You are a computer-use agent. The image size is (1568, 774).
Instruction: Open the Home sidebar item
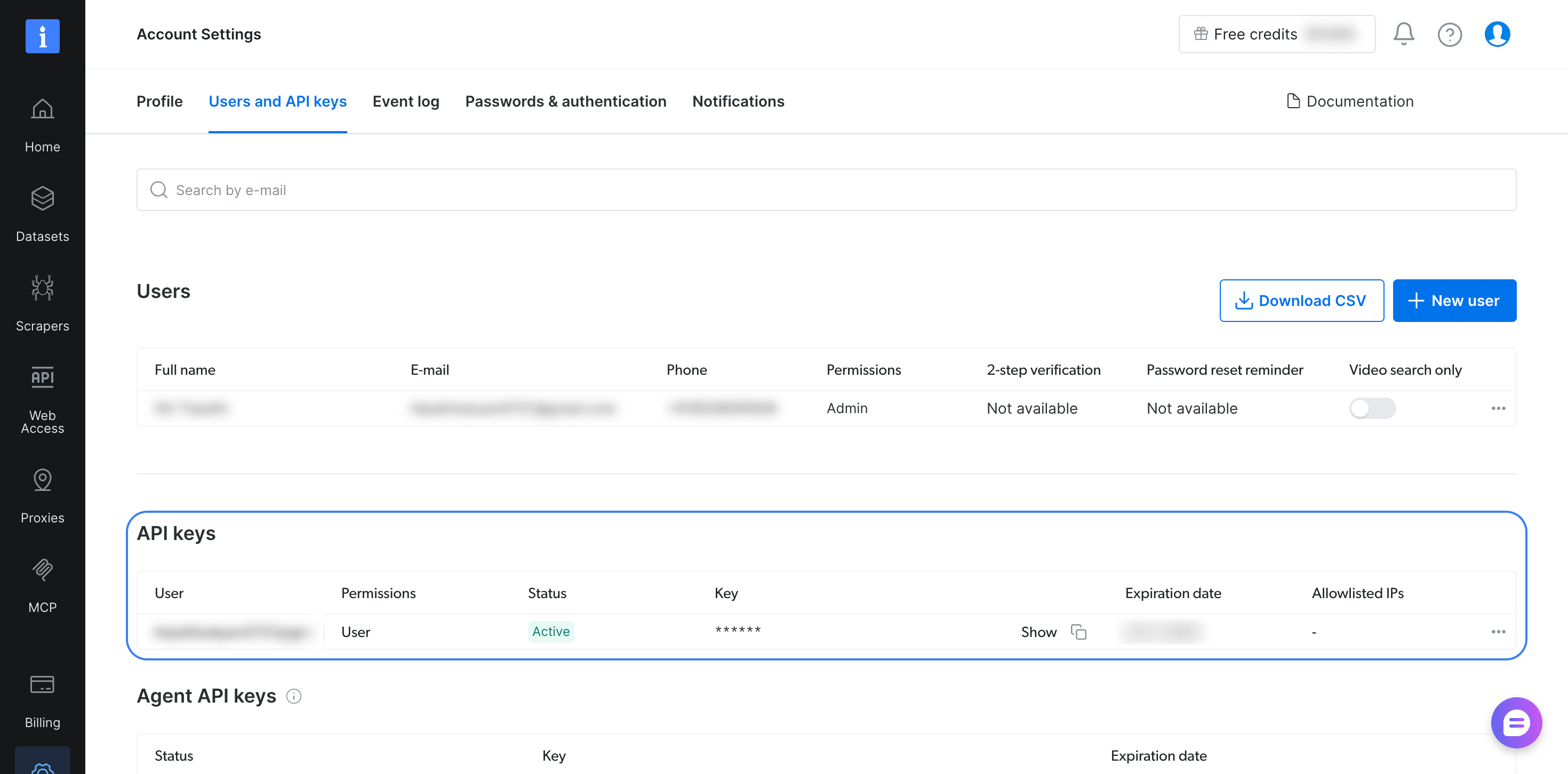(x=42, y=125)
